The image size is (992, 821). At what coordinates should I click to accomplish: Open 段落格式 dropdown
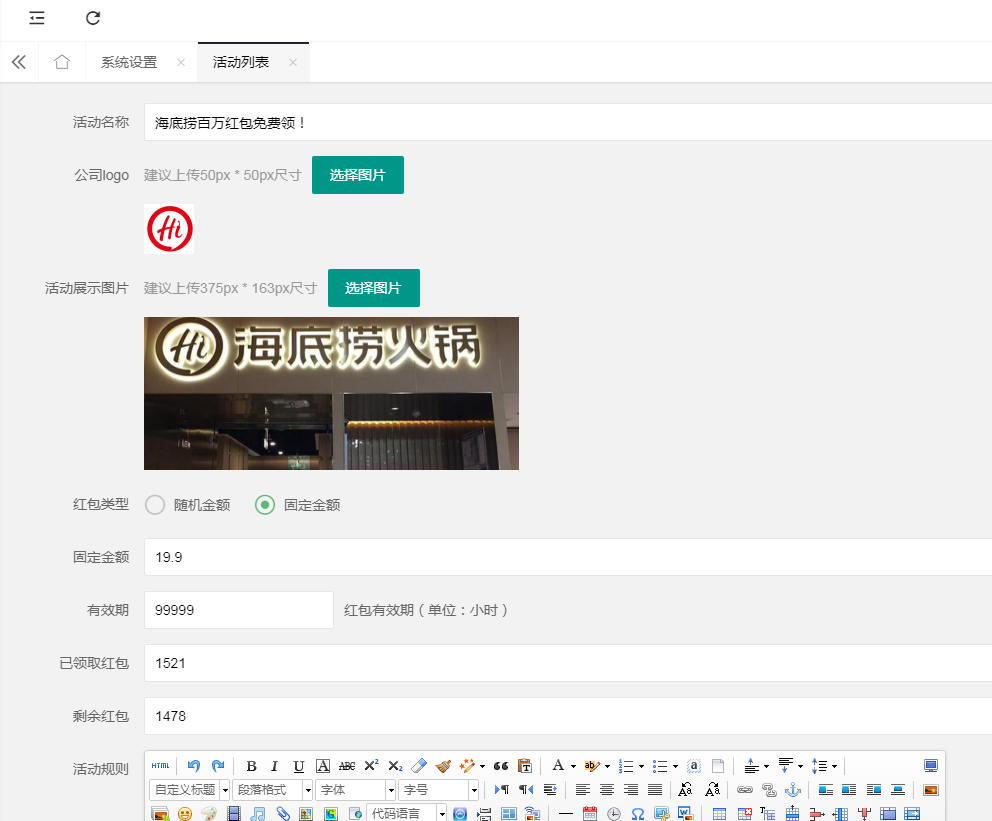point(273,790)
